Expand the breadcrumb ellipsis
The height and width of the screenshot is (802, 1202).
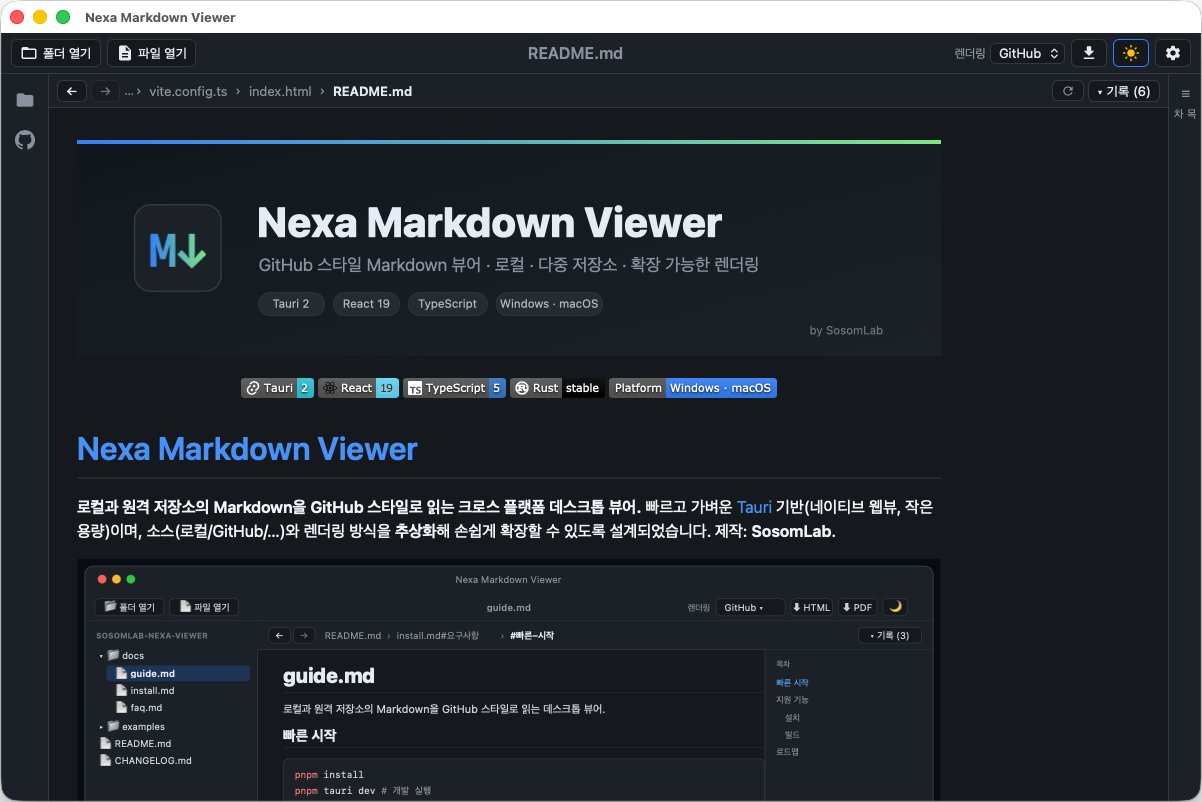click(129, 91)
